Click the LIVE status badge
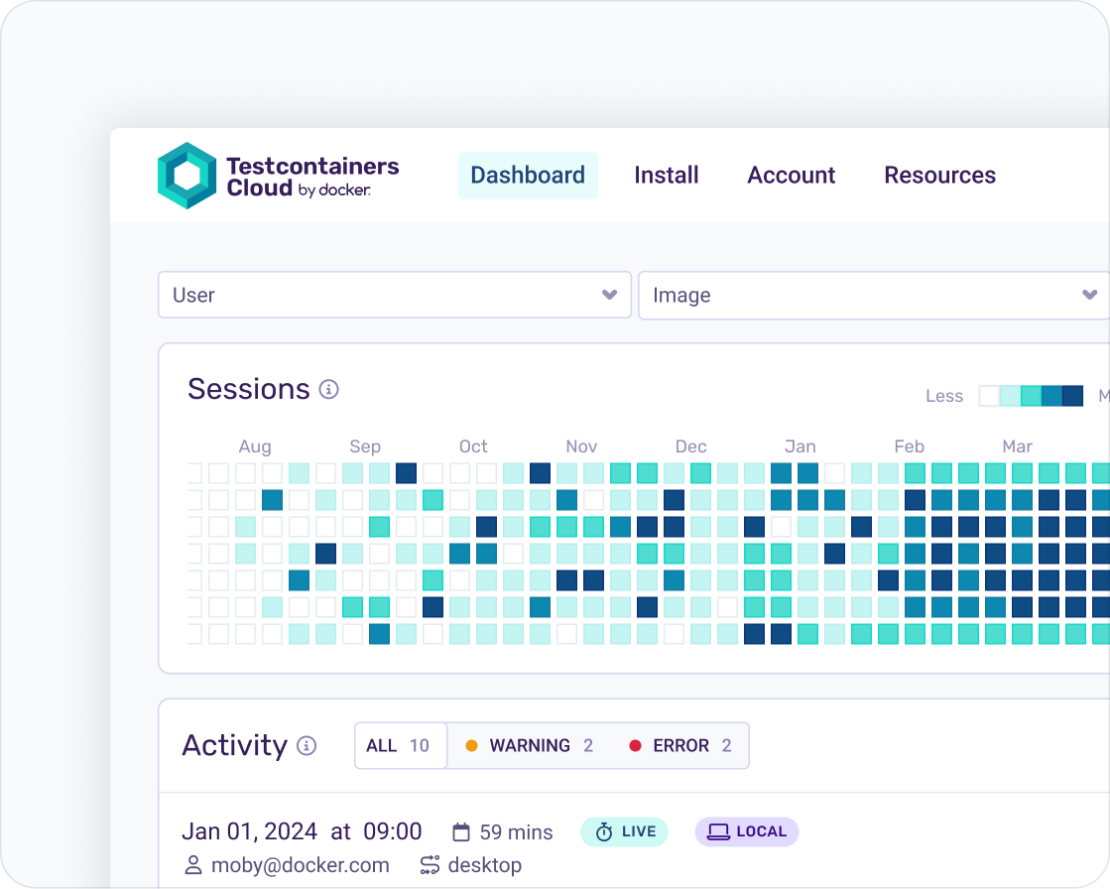The height and width of the screenshot is (889, 1110). (624, 831)
